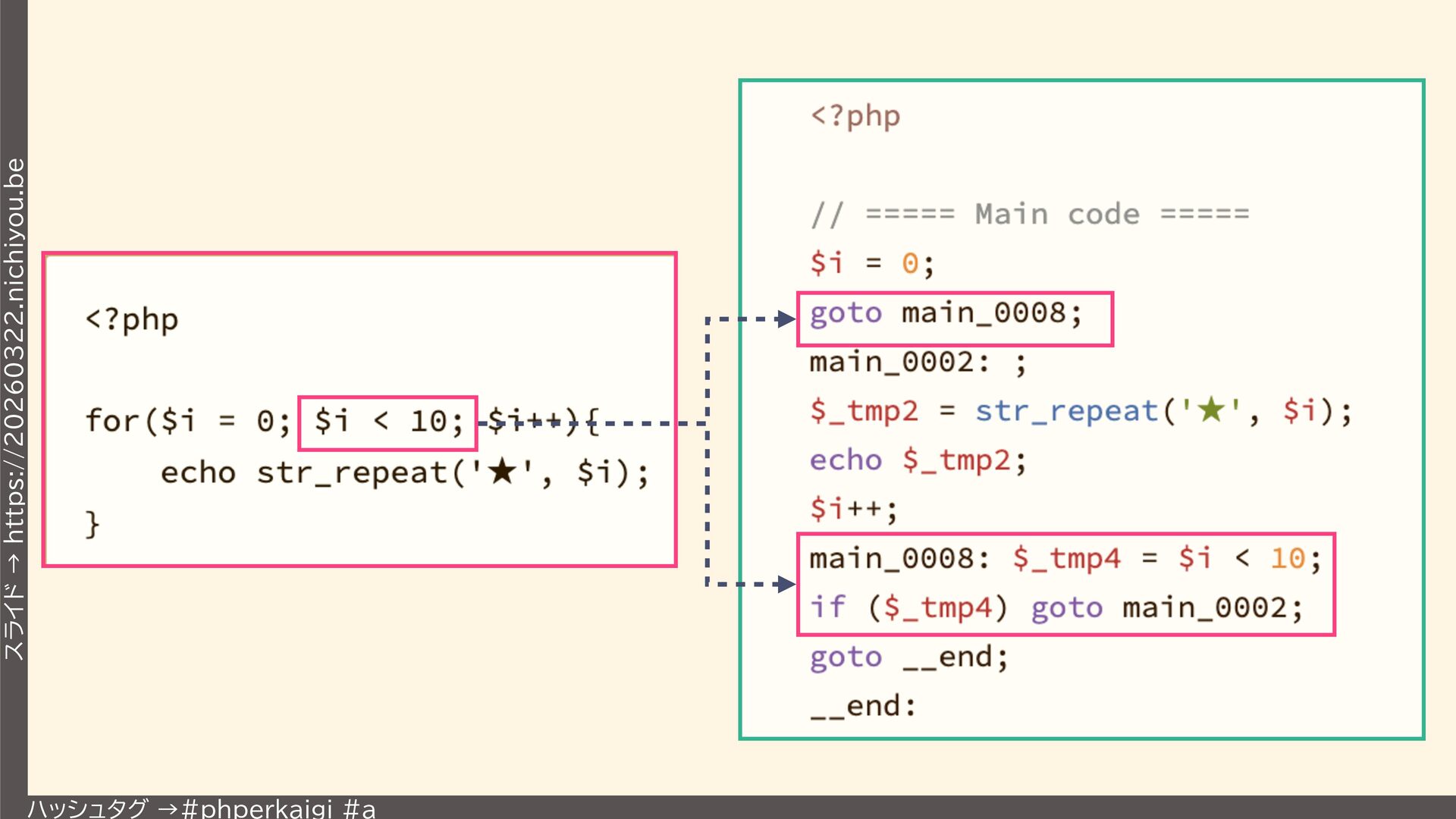
Task: Click the 'echo $_tmp2;' line
Action: tap(918, 460)
